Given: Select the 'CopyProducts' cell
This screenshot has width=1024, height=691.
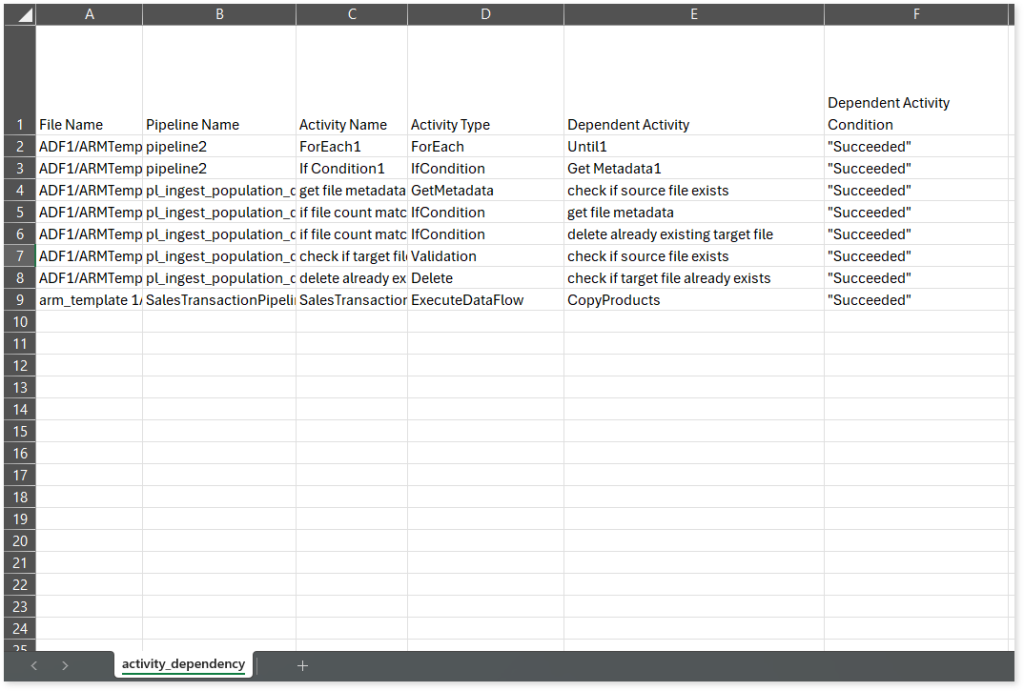Looking at the screenshot, I should pyautogui.click(x=613, y=300).
